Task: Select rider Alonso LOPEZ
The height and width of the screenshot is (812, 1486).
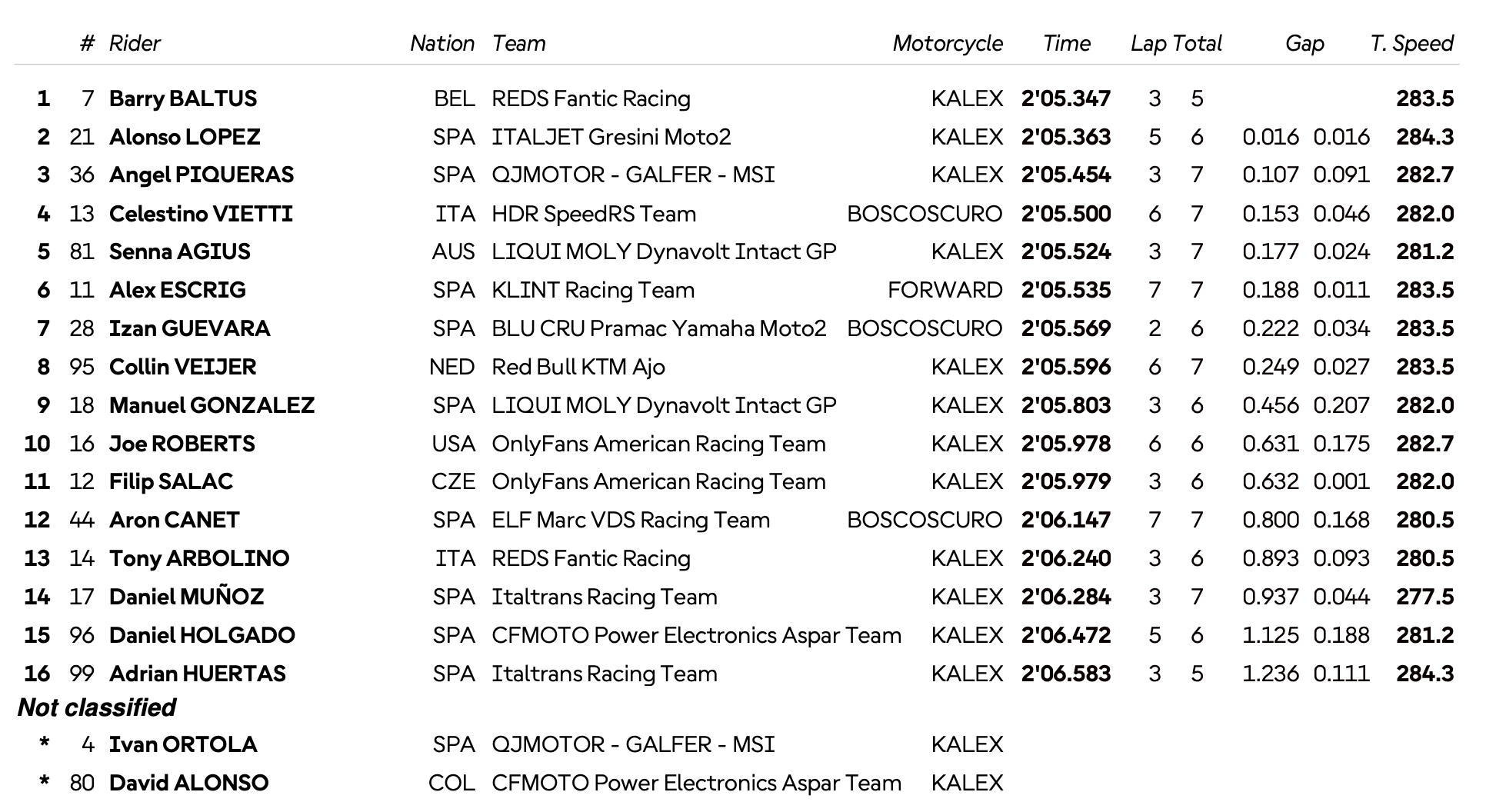Action: point(185,137)
